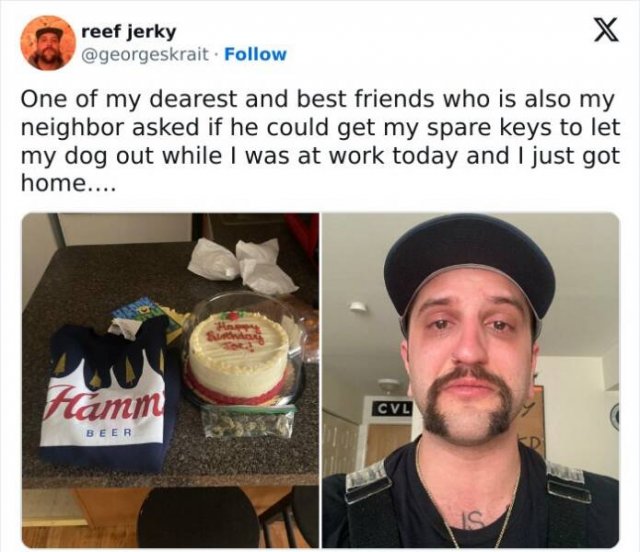
Task: Click the CVL sign in selfie
Action: tap(392, 408)
